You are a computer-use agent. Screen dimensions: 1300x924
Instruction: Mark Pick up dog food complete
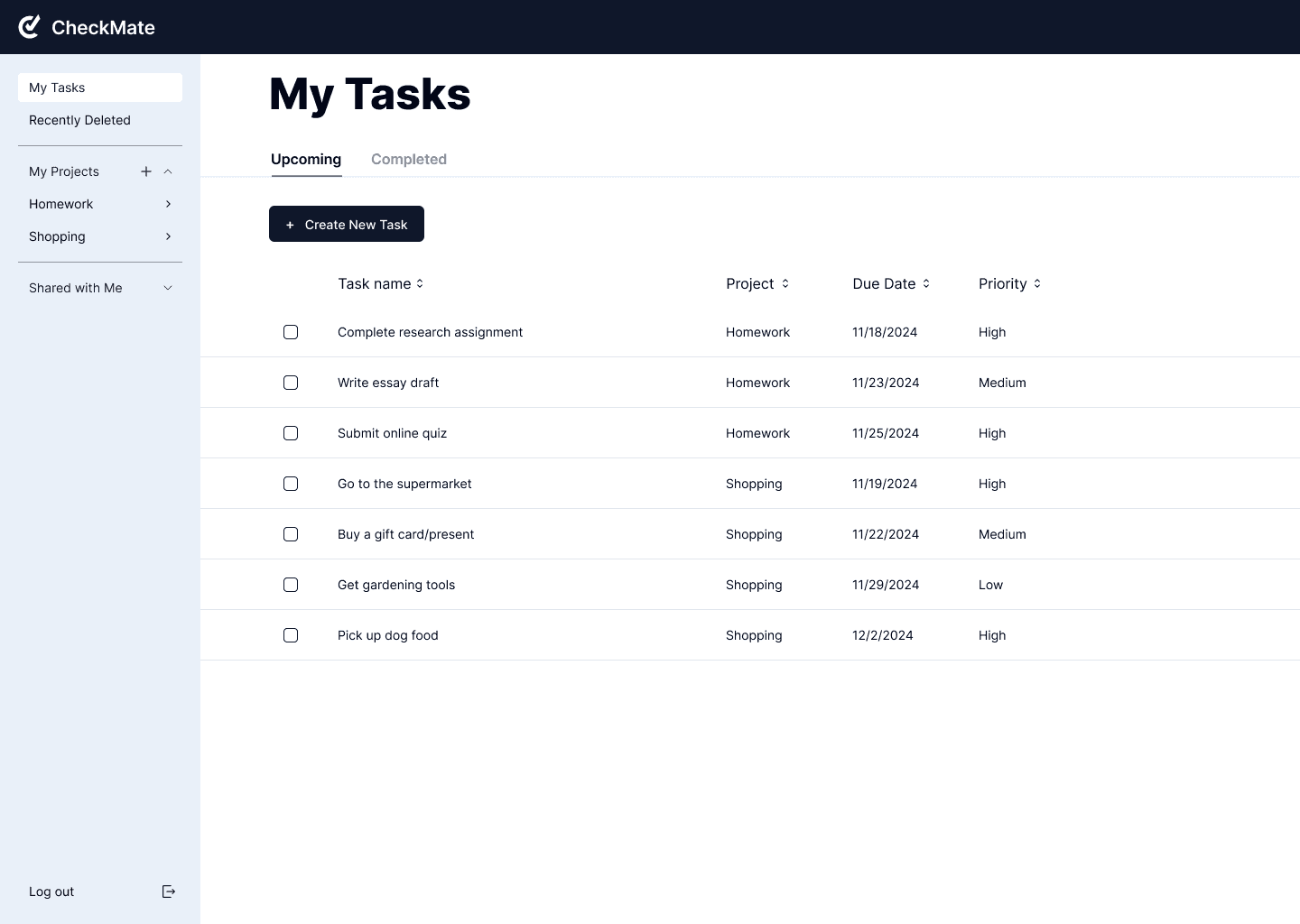(x=291, y=635)
